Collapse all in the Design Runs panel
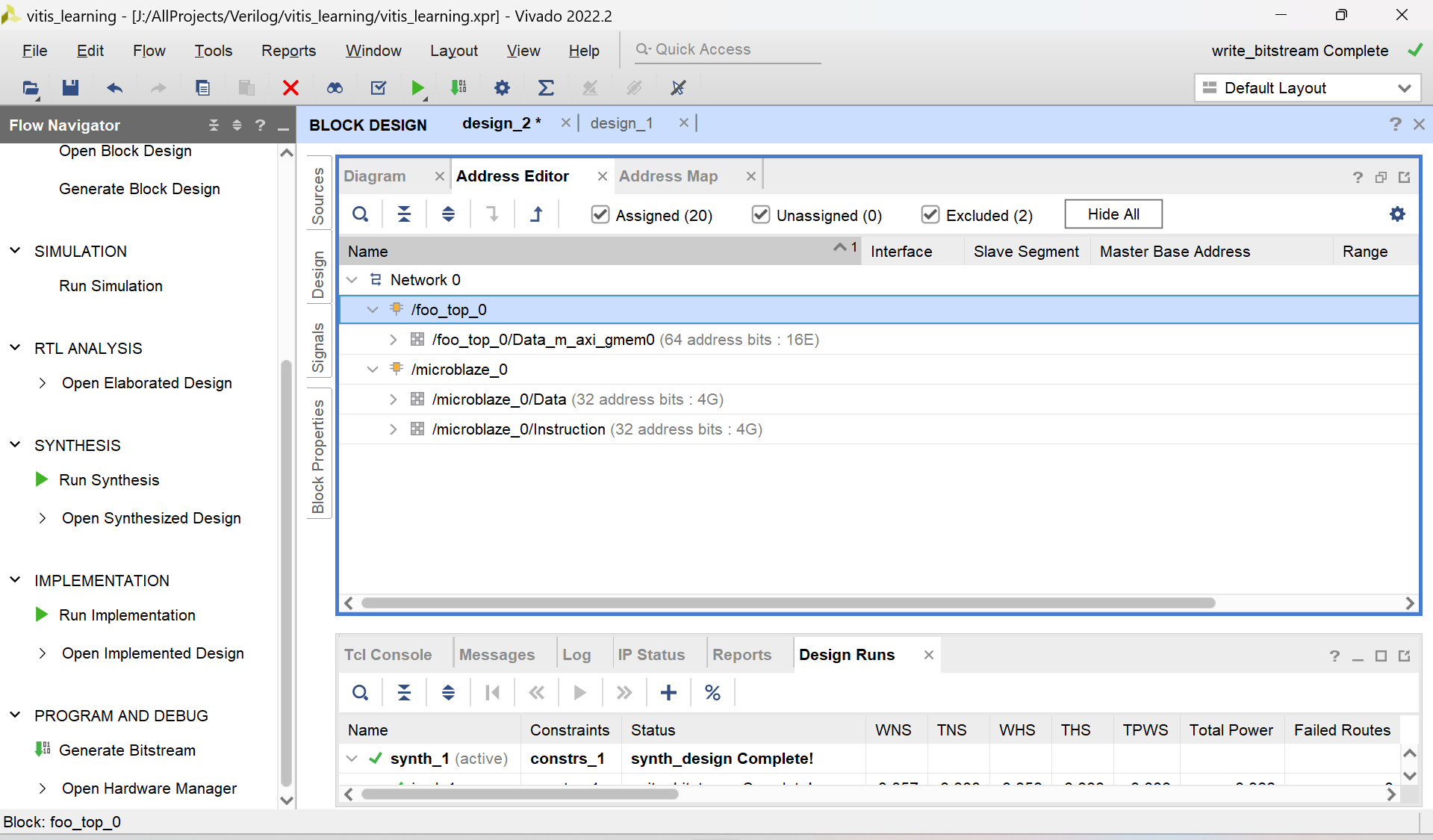This screenshot has width=1433, height=840. (x=404, y=693)
